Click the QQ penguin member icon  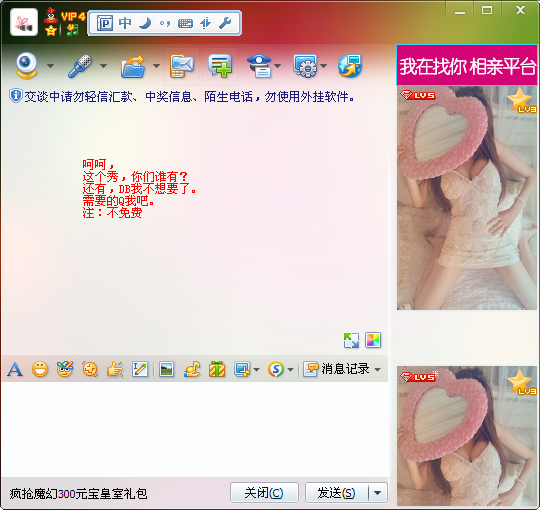click(x=51, y=15)
